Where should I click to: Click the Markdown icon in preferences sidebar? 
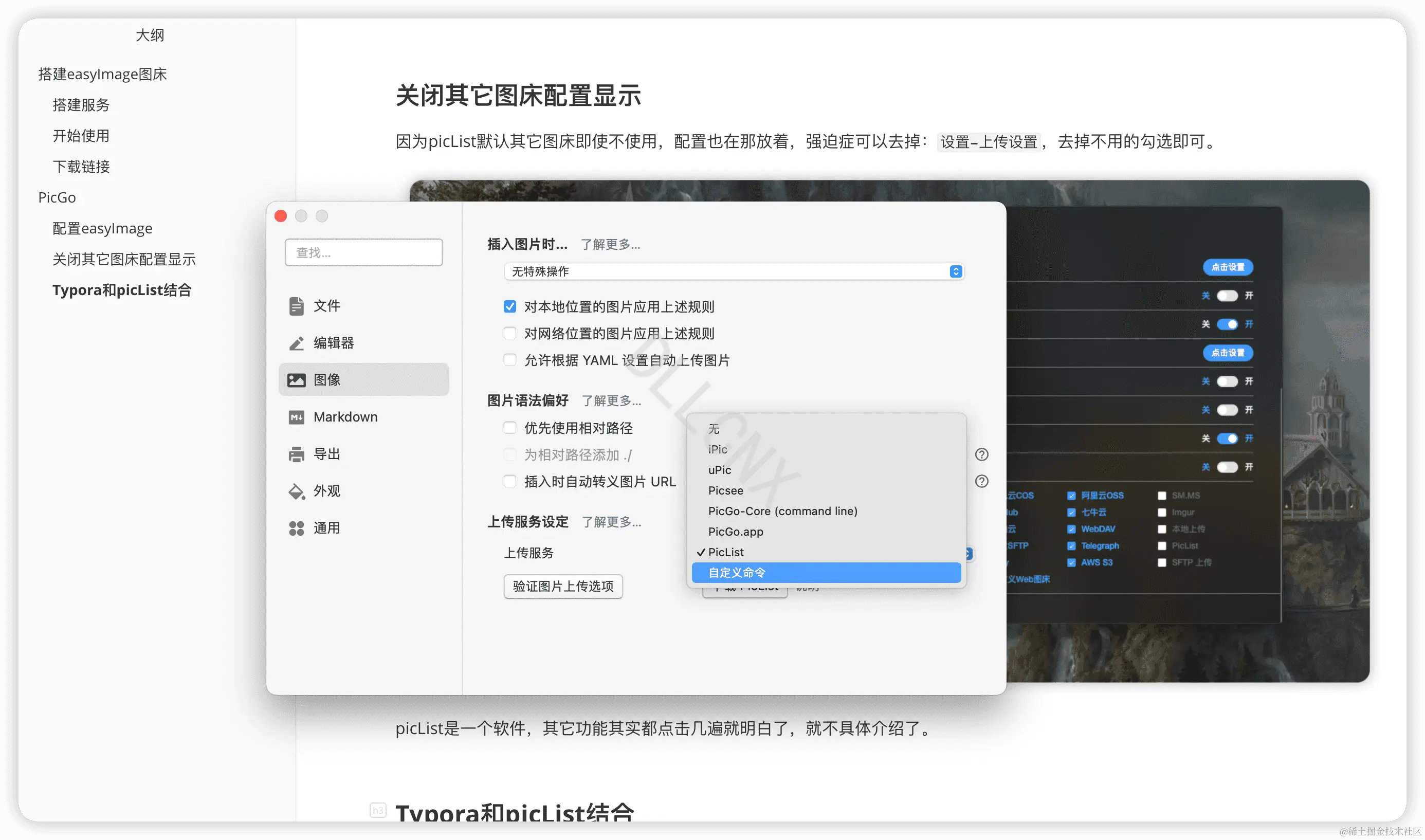(x=296, y=417)
